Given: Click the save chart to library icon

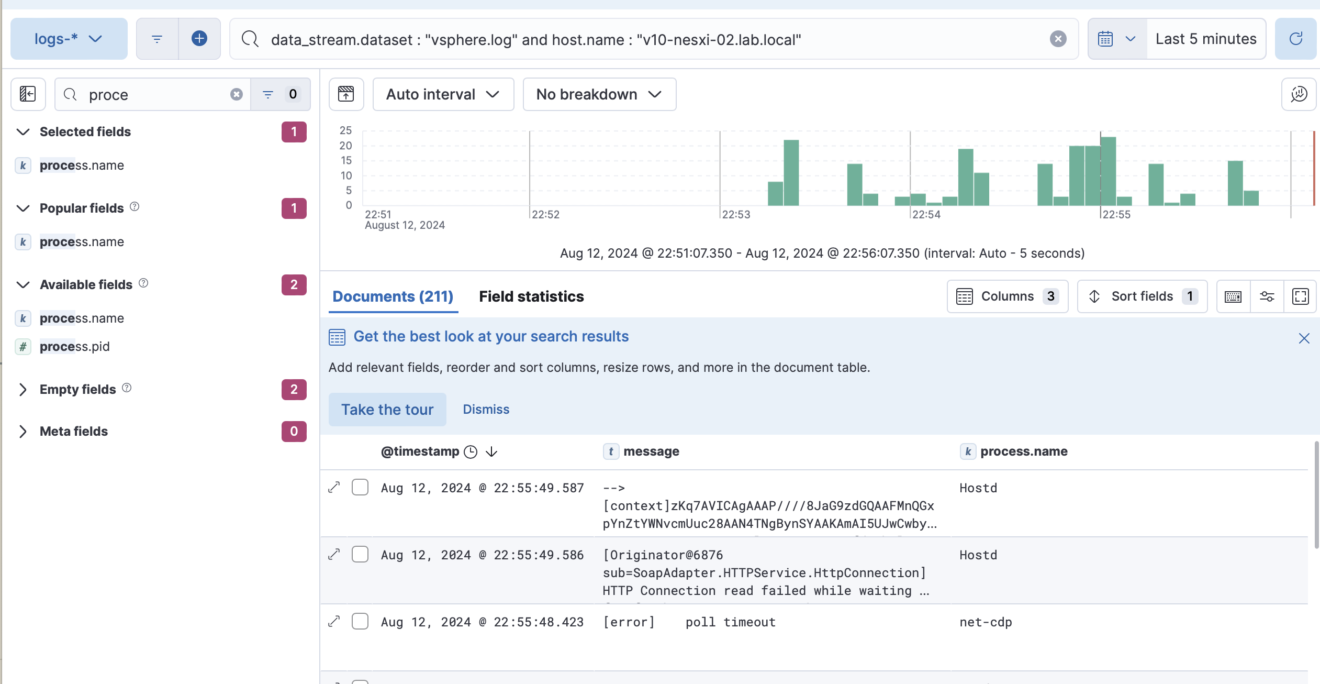Looking at the screenshot, I should point(345,93).
